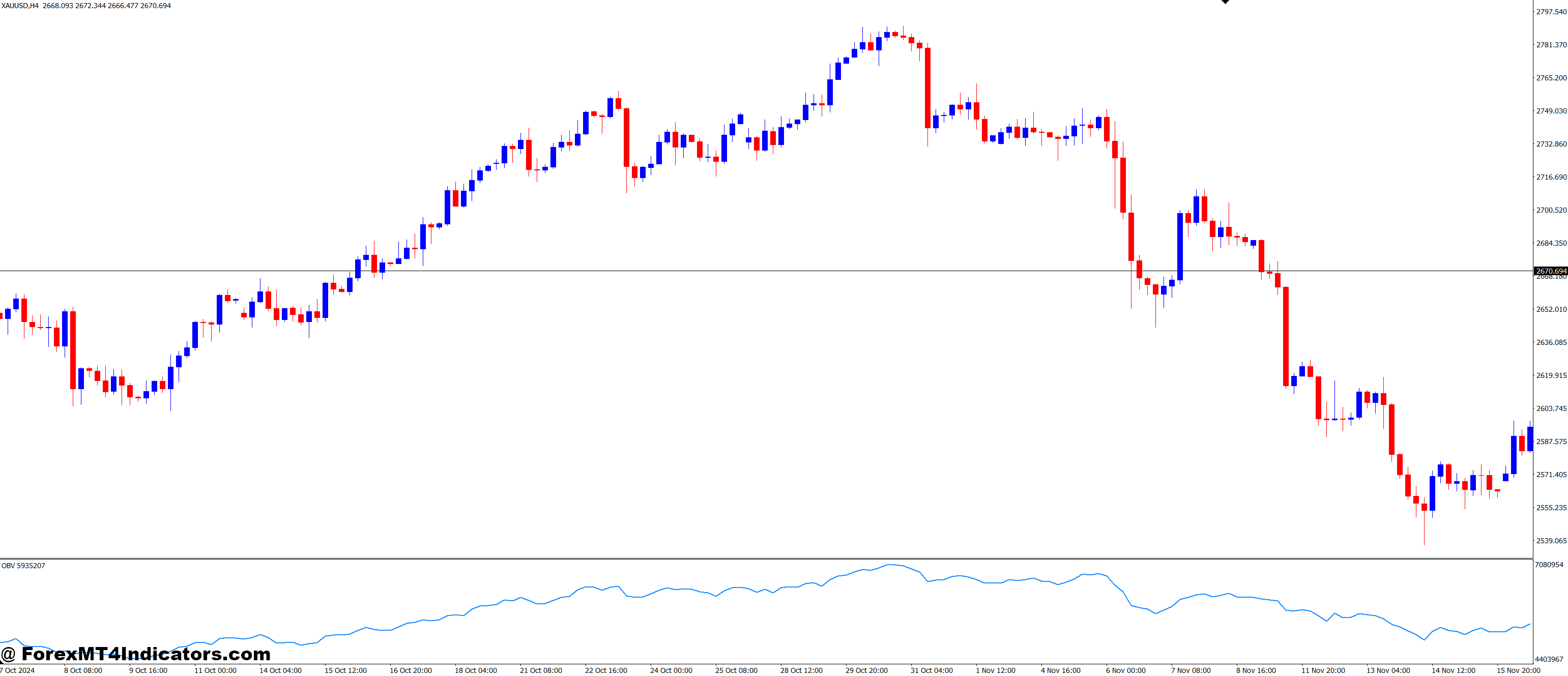Click the 29 Oct 20:00 time label
This screenshot has width=1568, height=676.
pos(866,670)
